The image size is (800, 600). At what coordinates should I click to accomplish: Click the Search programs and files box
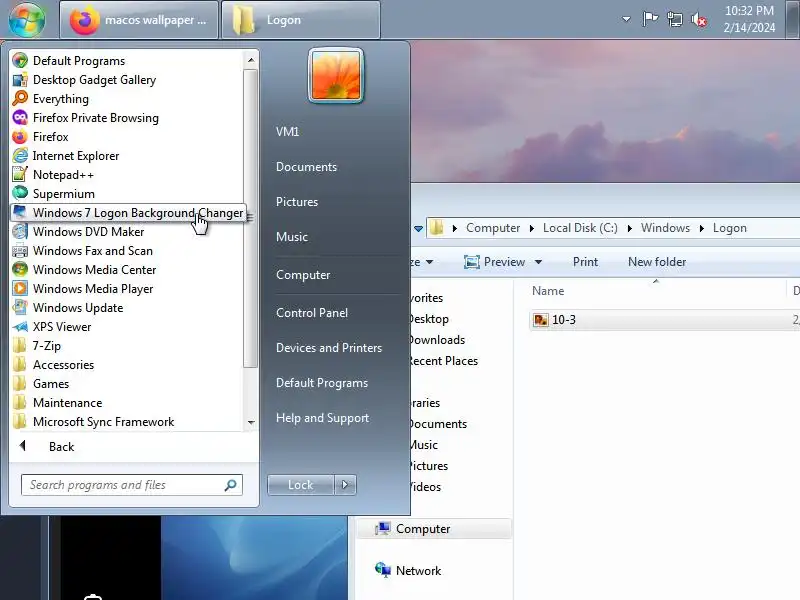[131, 485]
